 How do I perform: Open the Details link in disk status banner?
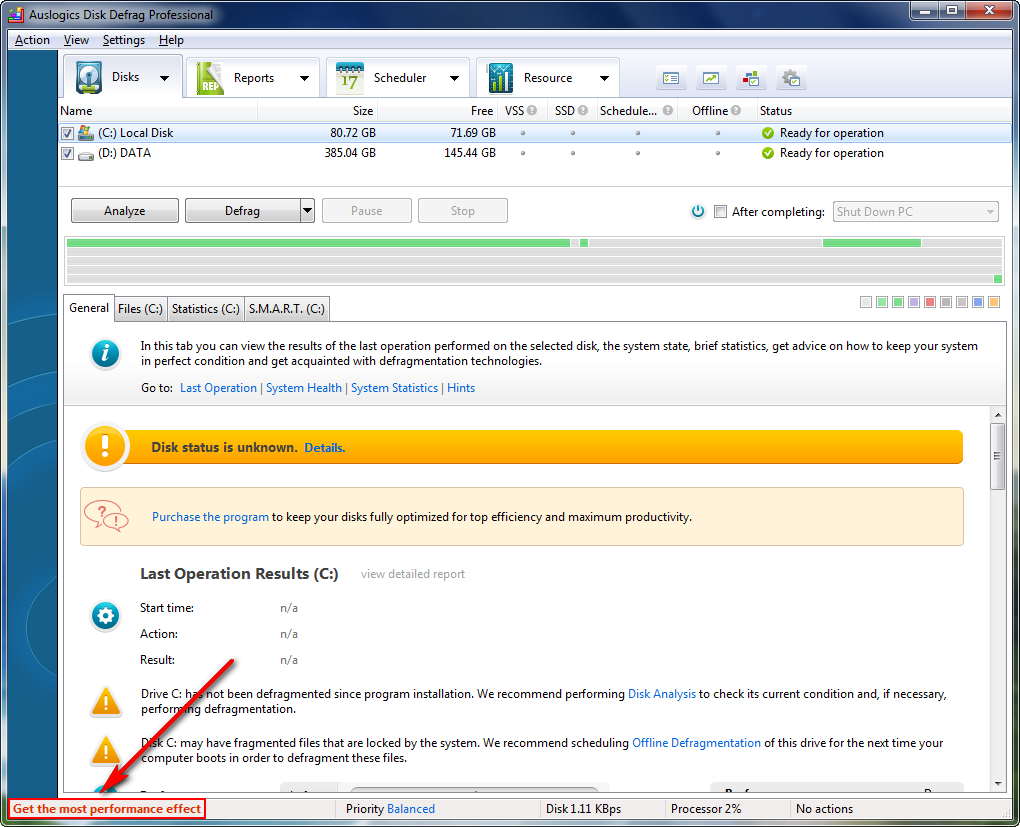tap(325, 448)
